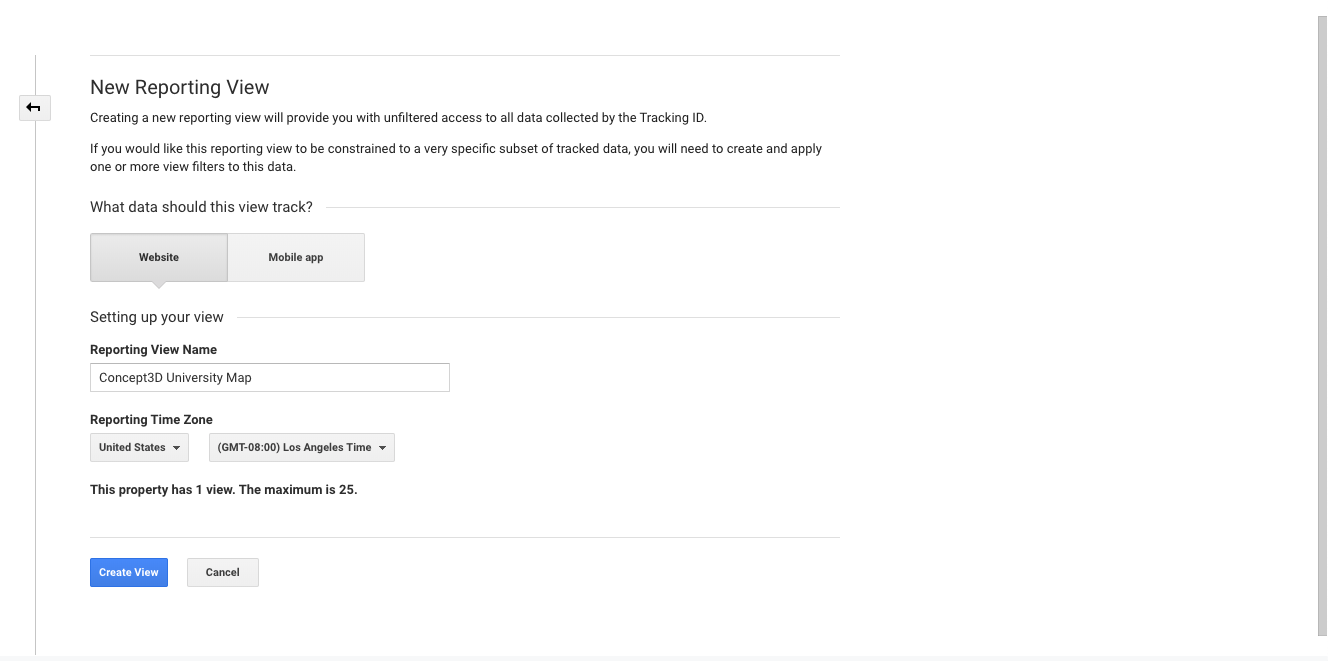Click the view filters explanation paragraph

(456, 157)
